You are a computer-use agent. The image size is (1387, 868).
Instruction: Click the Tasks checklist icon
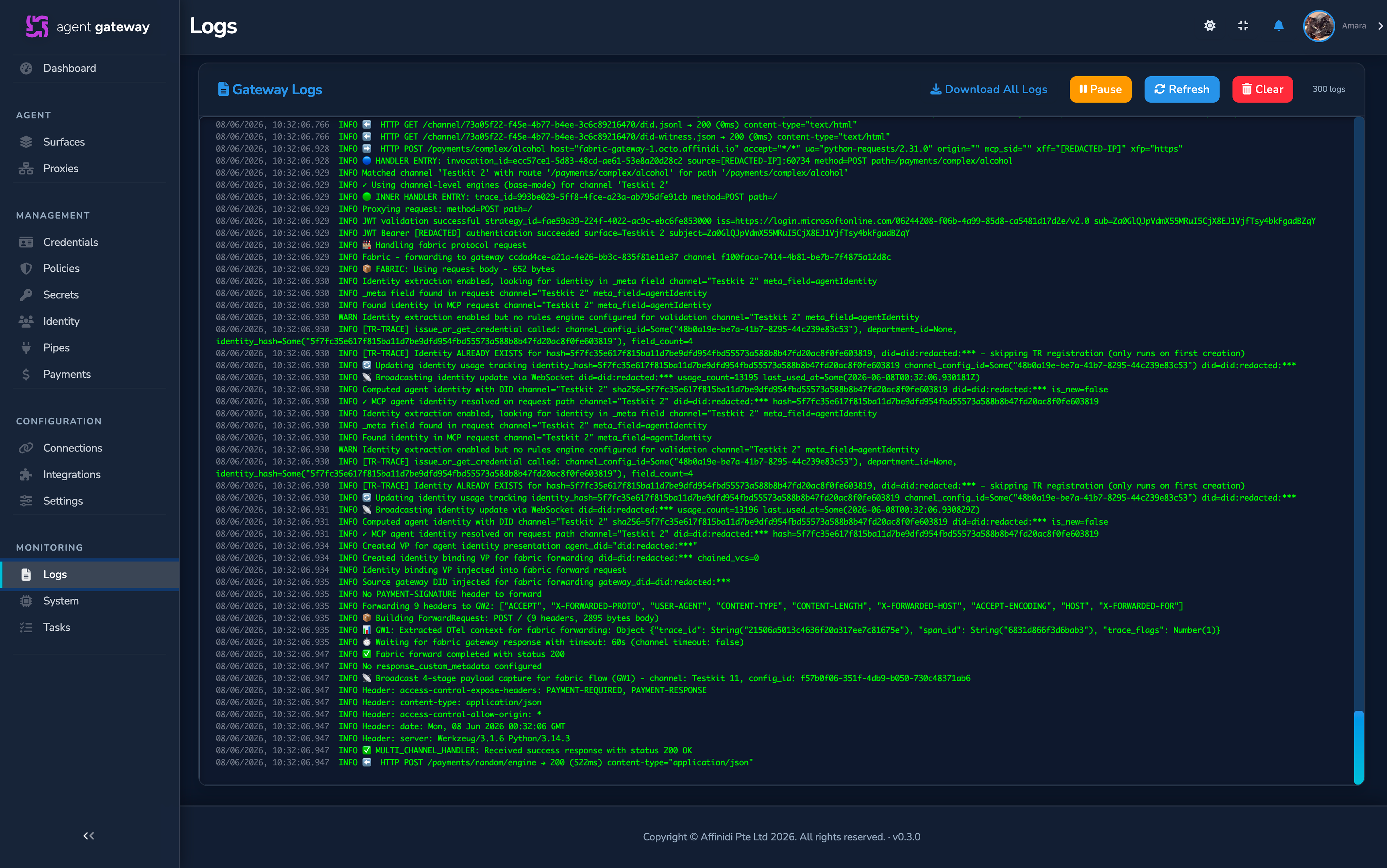point(26,628)
